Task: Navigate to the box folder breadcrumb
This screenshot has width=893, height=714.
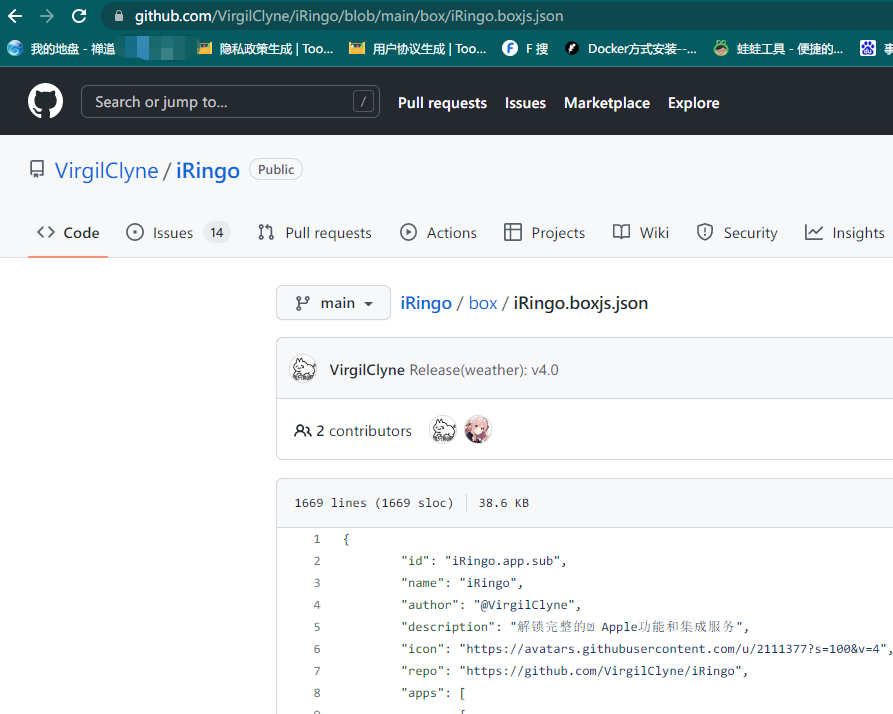Action: pos(482,303)
